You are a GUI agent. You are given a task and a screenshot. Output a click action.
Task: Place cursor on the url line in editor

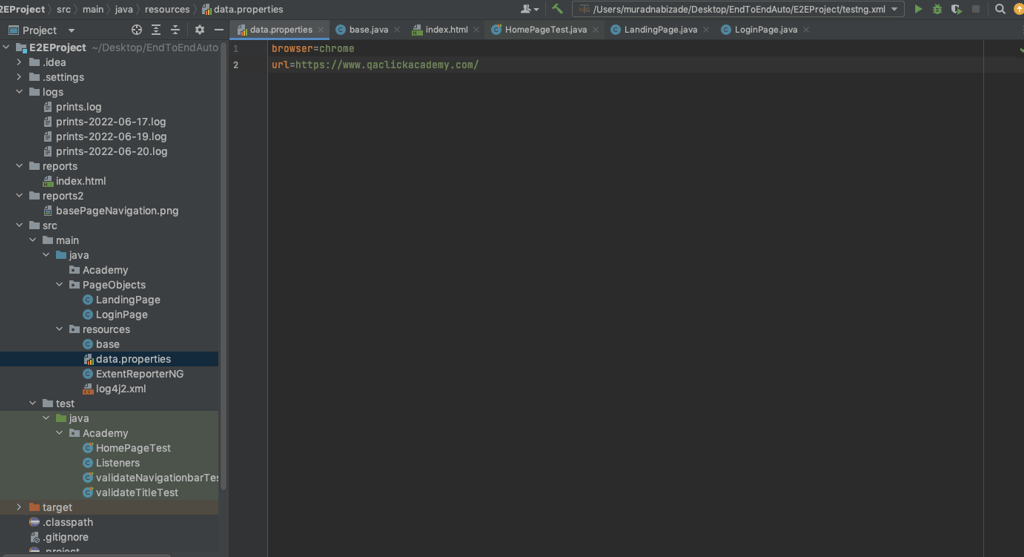375,65
